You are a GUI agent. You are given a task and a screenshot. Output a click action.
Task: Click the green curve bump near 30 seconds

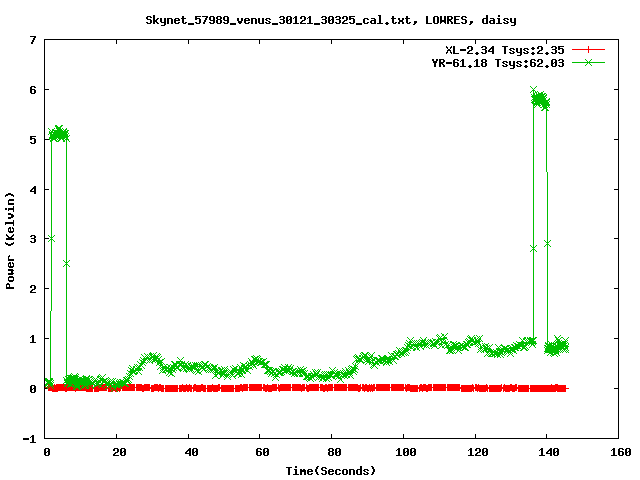click(x=151, y=358)
